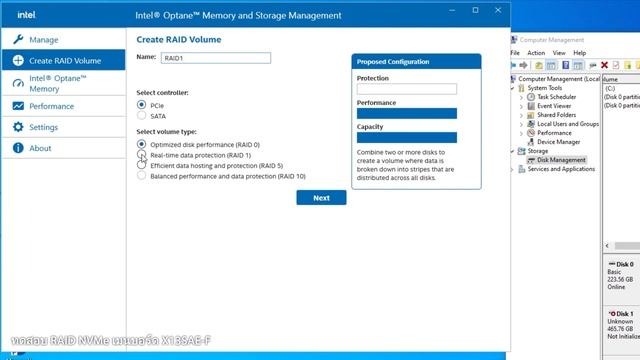
Task: Click the Intel logo in title bar
Action: point(26,15)
